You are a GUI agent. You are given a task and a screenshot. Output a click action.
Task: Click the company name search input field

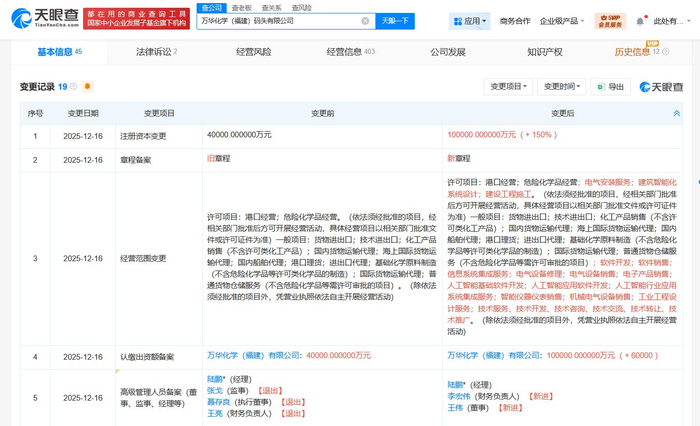pyautogui.click(x=280, y=20)
